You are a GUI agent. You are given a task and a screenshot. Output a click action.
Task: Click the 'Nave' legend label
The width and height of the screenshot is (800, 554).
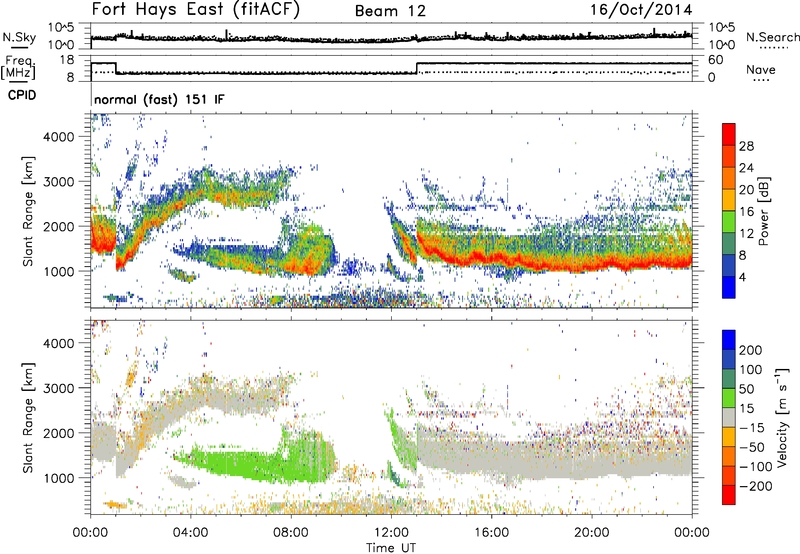(x=761, y=70)
